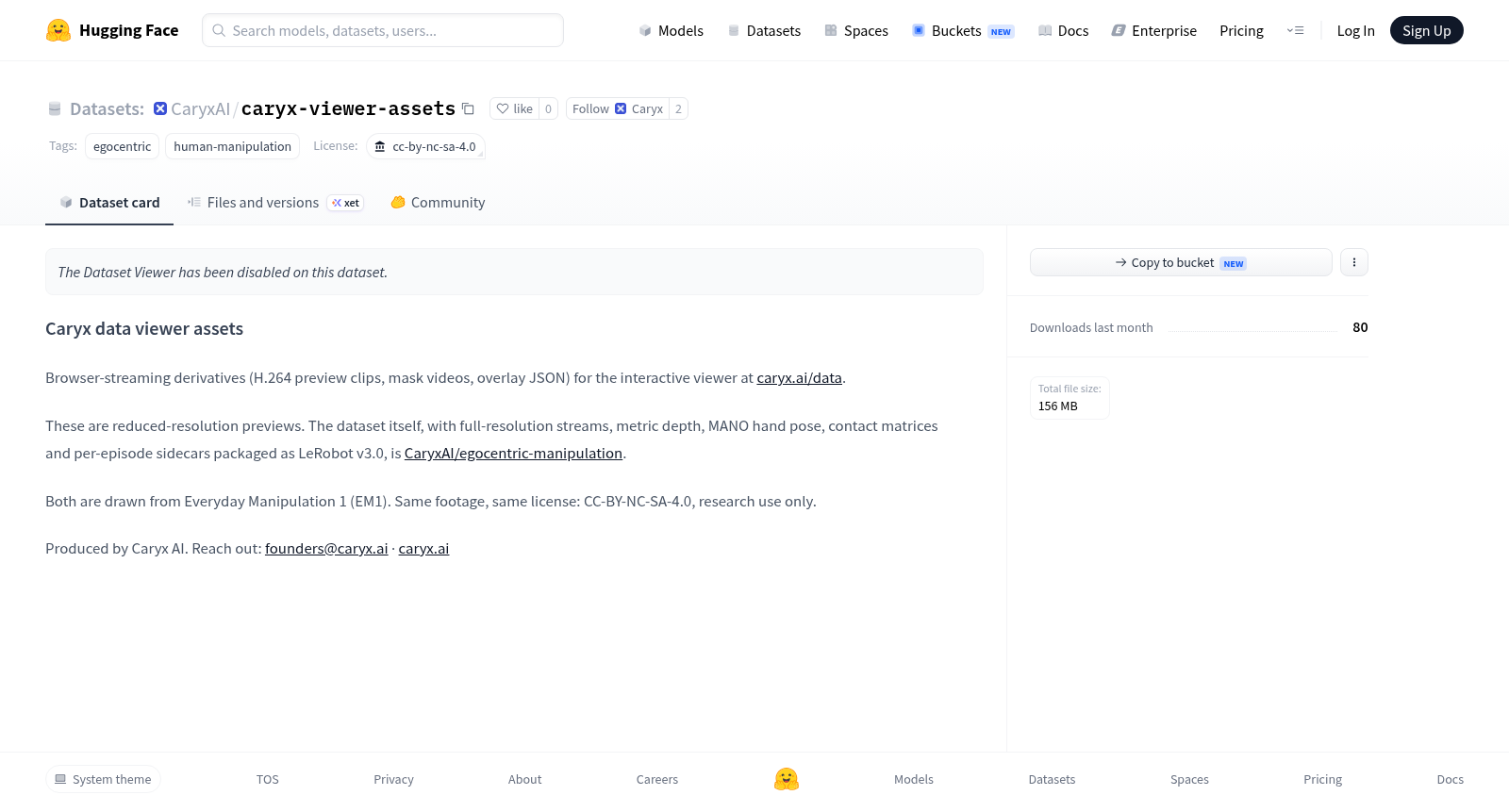Open Buckets in the top navigation

click(x=963, y=30)
